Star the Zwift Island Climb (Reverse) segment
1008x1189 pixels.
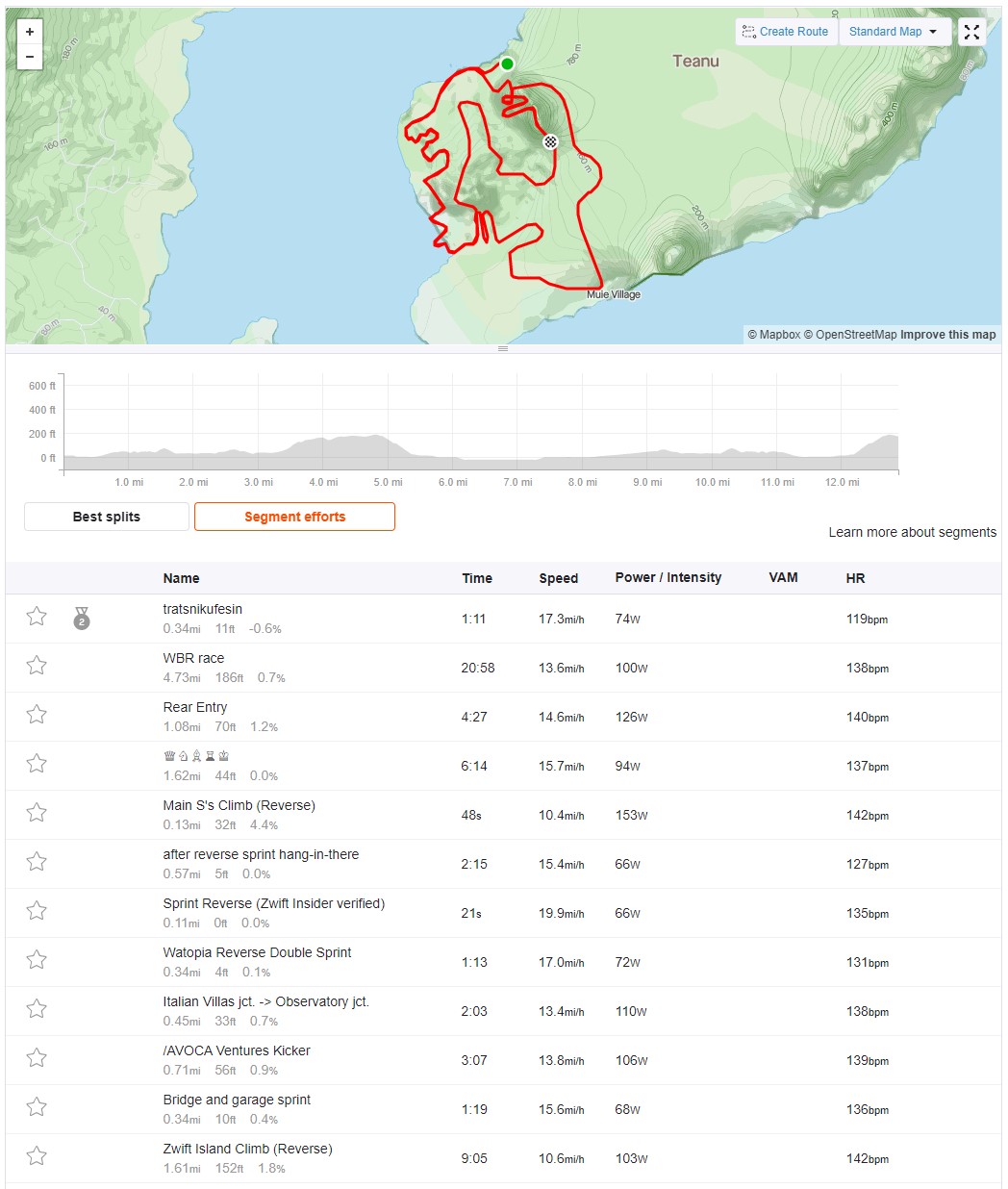click(x=37, y=1156)
